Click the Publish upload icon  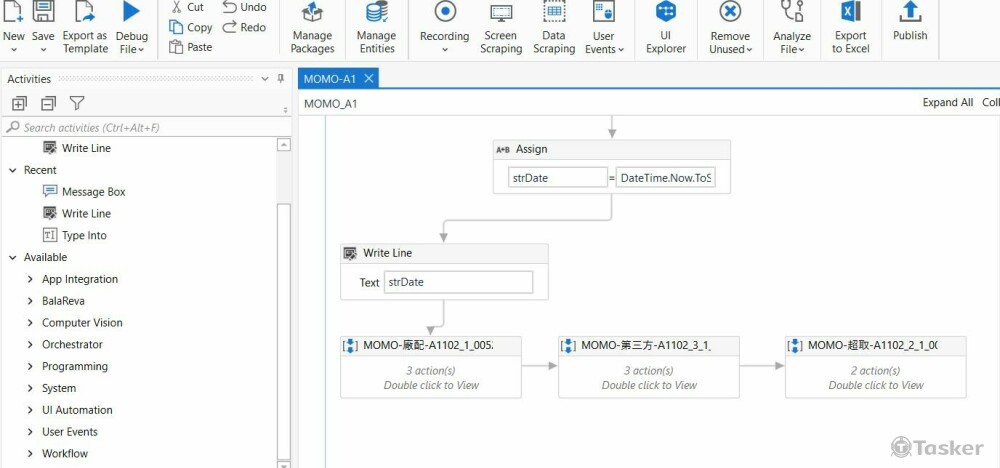coord(910,11)
